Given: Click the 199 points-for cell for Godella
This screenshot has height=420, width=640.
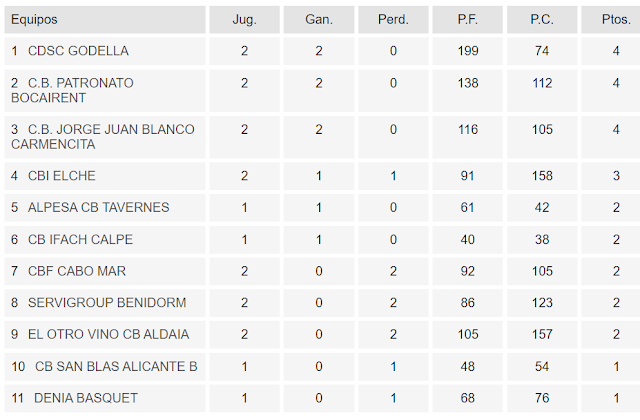Looking at the screenshot, I should [x=468, y=51].
